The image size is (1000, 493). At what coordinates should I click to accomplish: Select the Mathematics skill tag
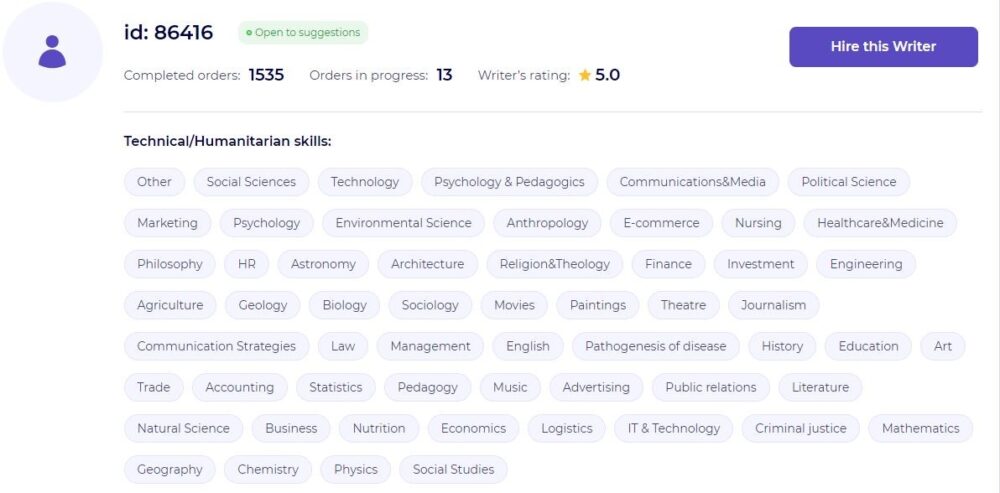(x=920, y=429)
